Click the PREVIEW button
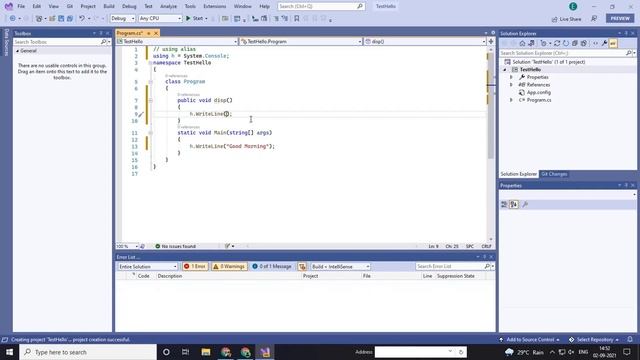This screenshot has width=640, height=360. (x=620, y=18)
